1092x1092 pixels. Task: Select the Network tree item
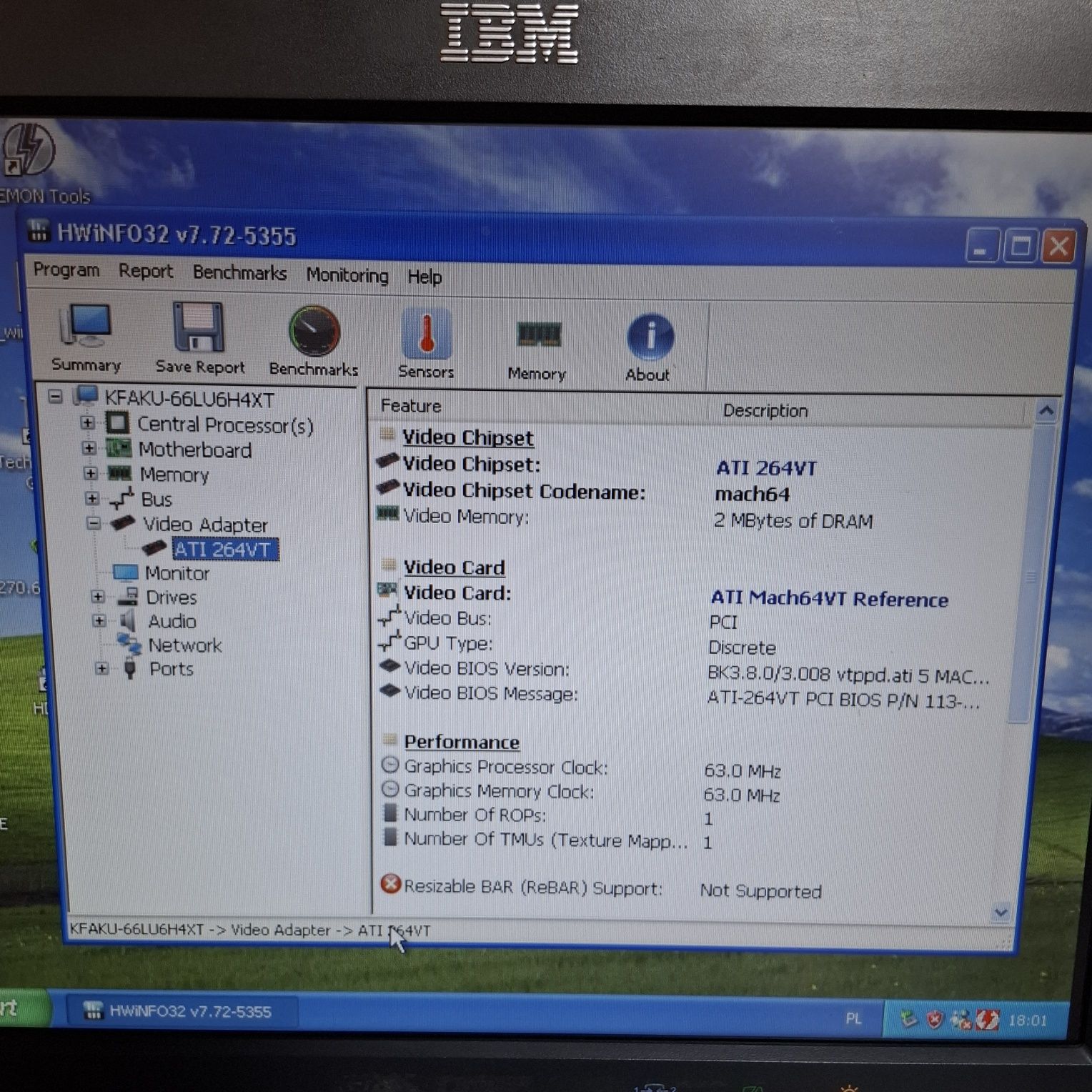tap(184, 645)
